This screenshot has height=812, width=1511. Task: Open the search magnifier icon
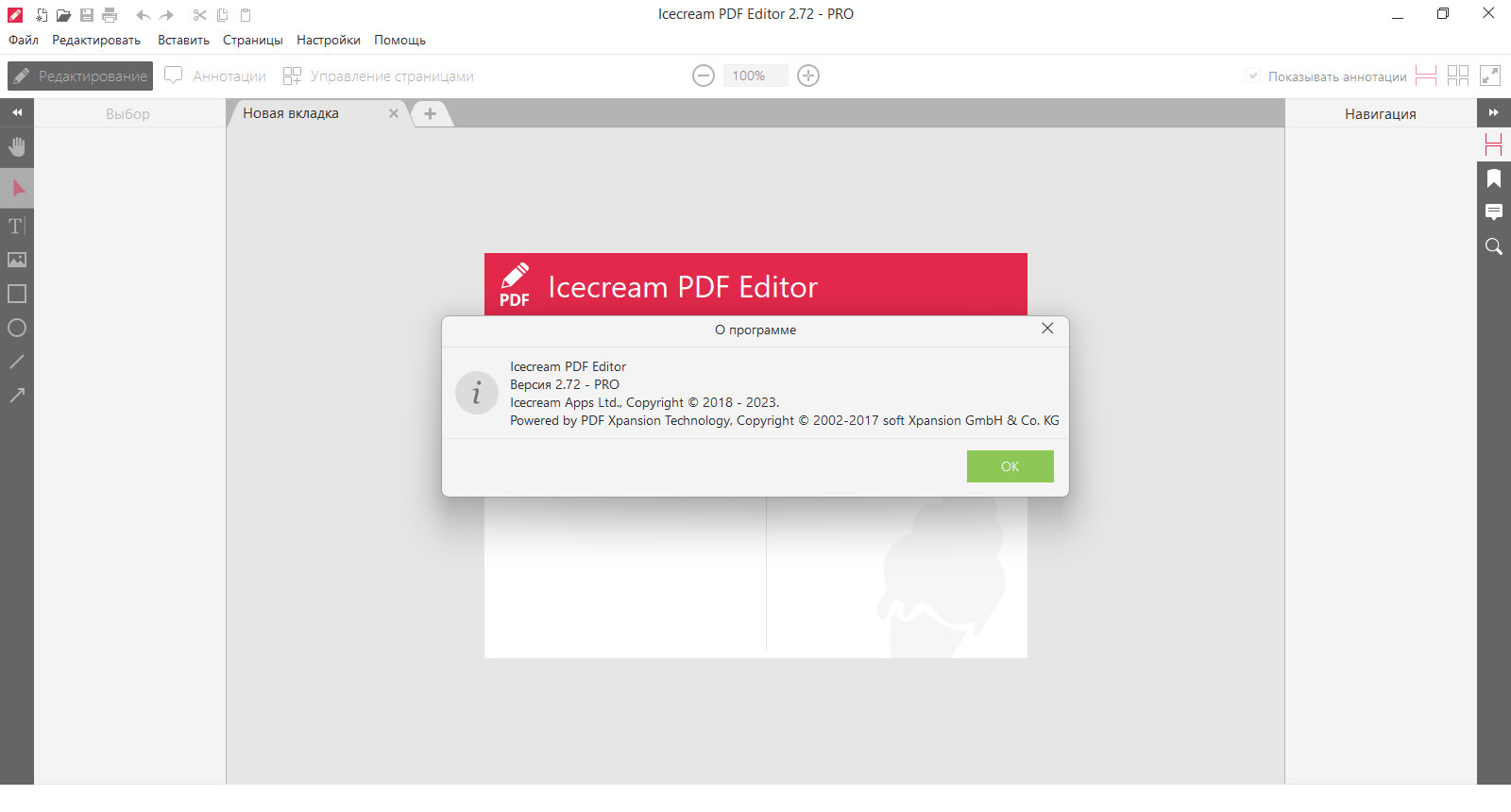click(x=1494, y=246)
